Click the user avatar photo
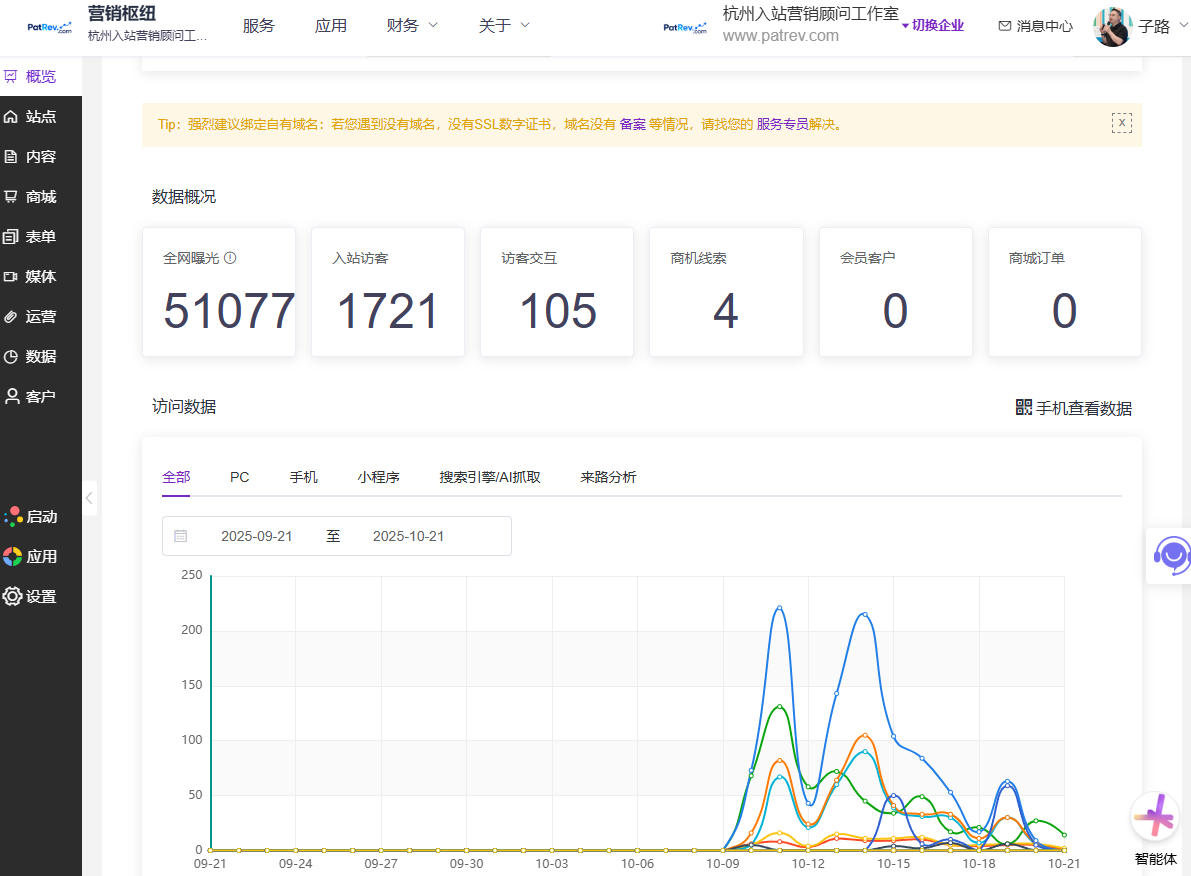1191x876 pixels. pyautogui.click(x=1112, y=27)
